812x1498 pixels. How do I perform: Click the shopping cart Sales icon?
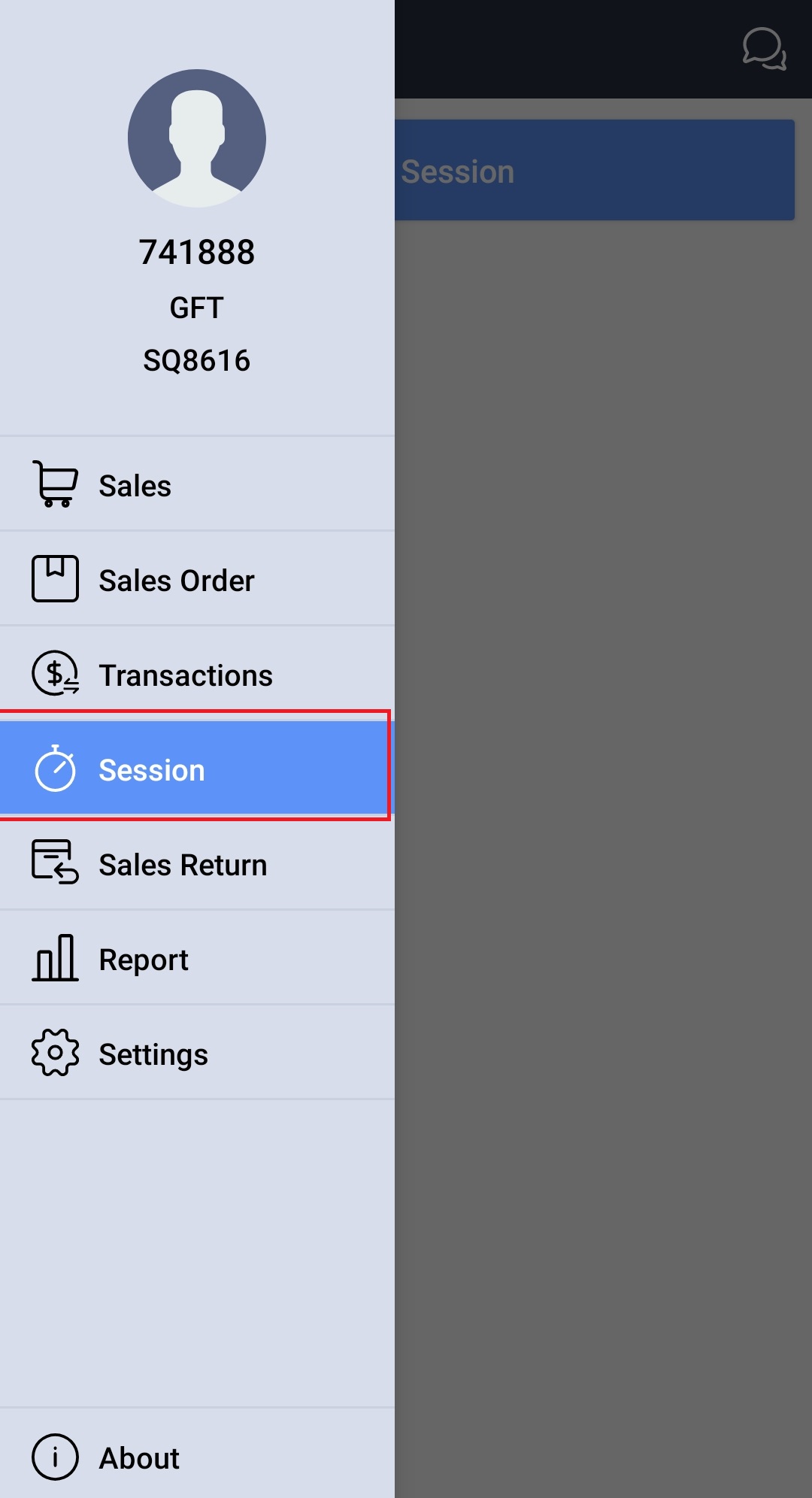(55, 484)
